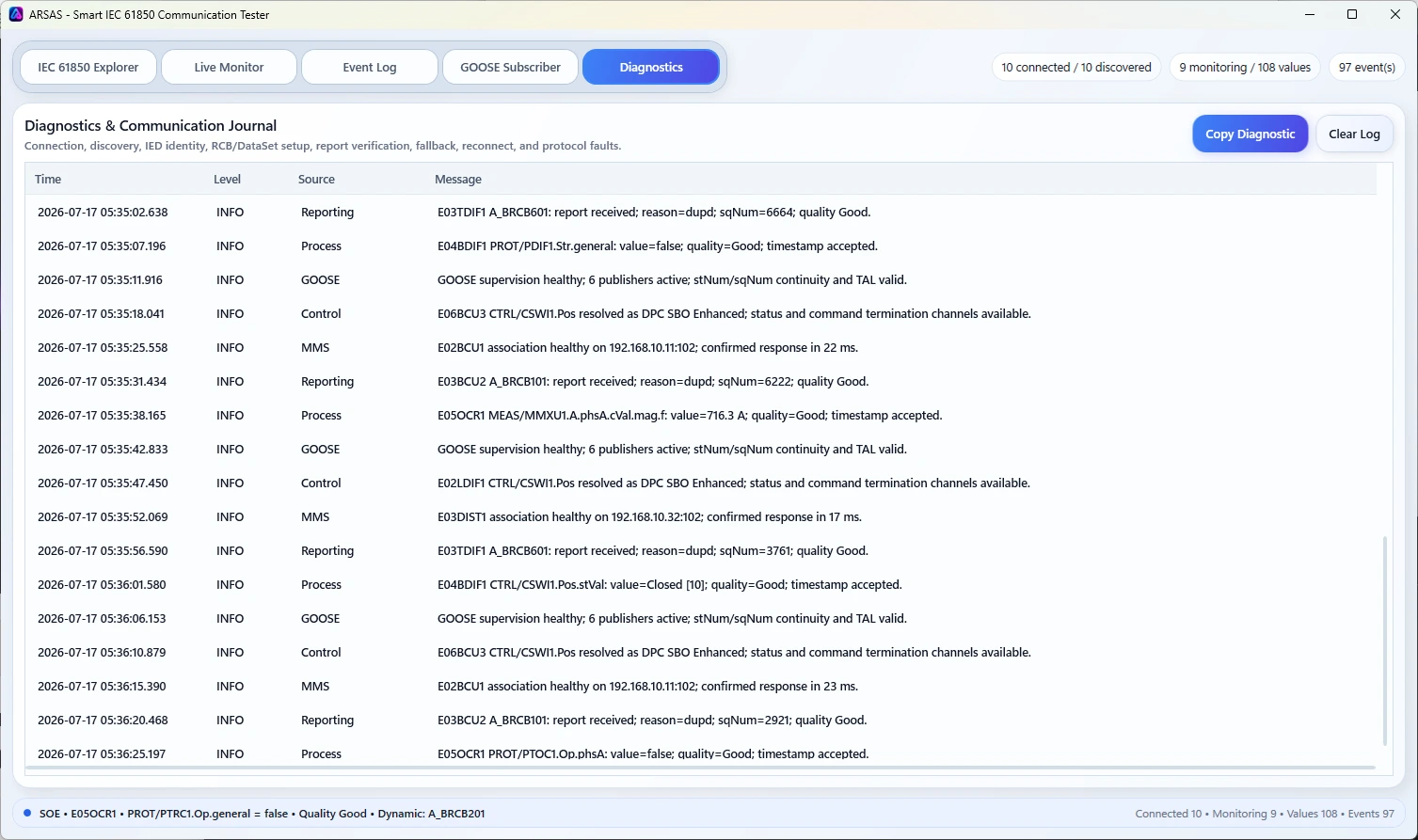Sort by the Level column header
Image resolution: width=1418 pixels, height=840 pixels.
click(227, 179)
